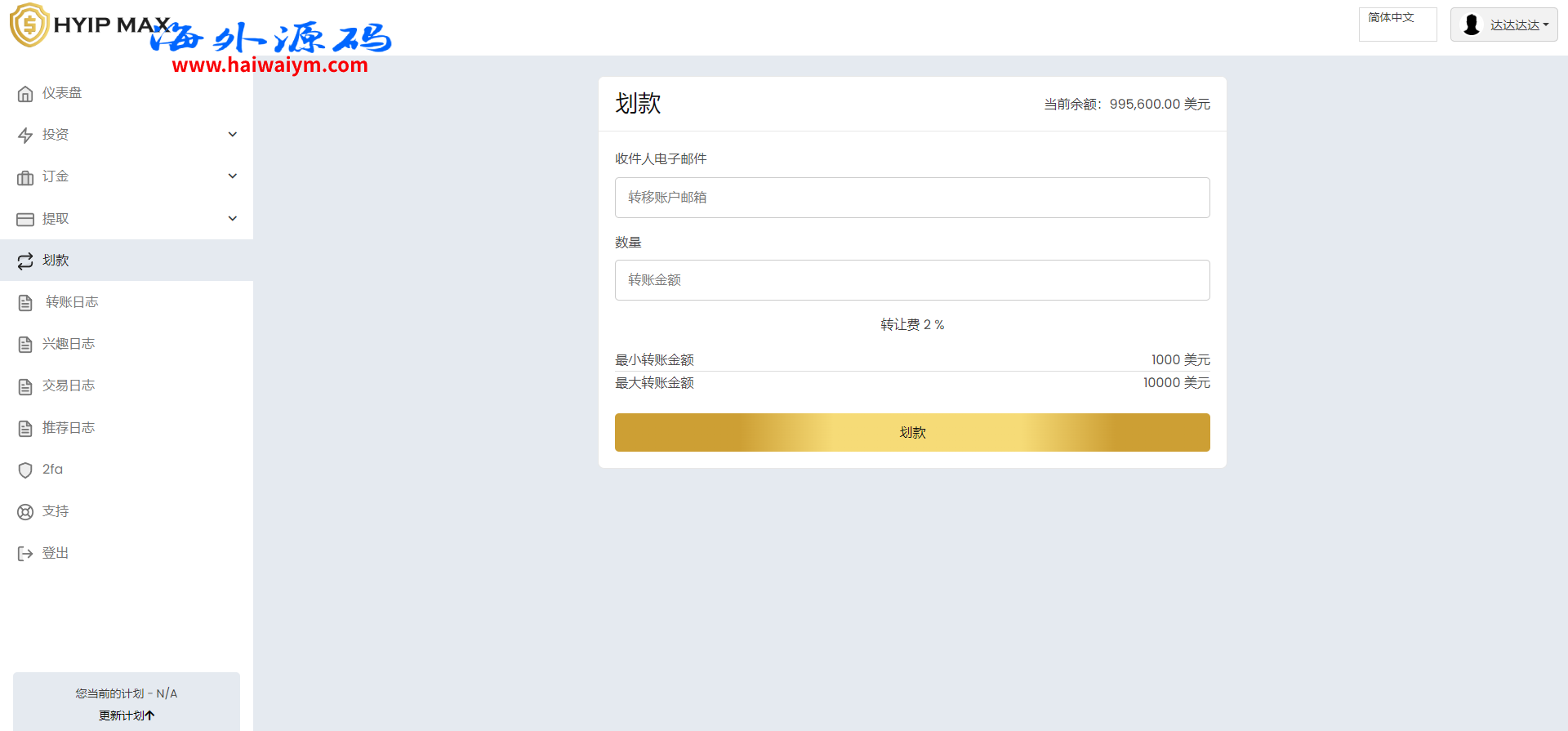Image resolution: width=1568 pixels, height=731 pixels.
Task: Open 交易日志 in the sidebar
Action: (69, 386)
